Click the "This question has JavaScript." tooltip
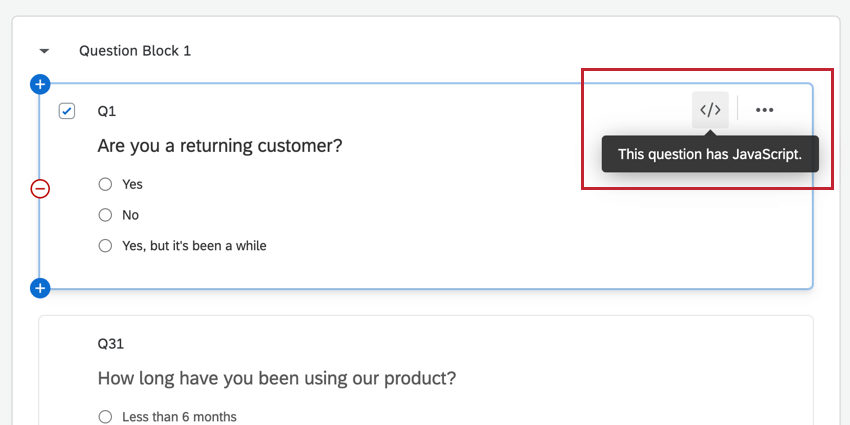Screen dimensions: 850x425 click(x=710, y=155)
